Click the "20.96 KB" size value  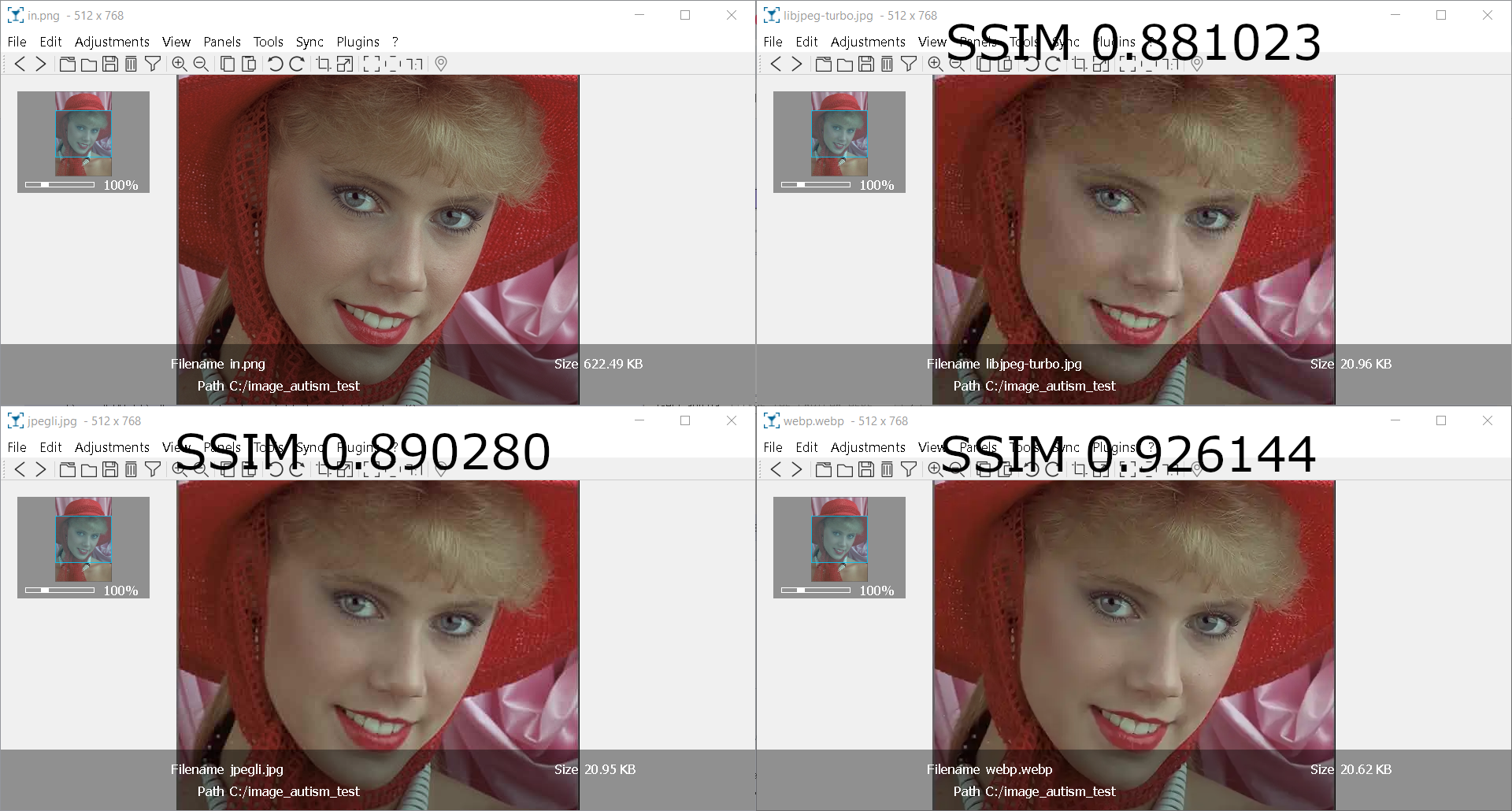click(x=1366, y=364)
